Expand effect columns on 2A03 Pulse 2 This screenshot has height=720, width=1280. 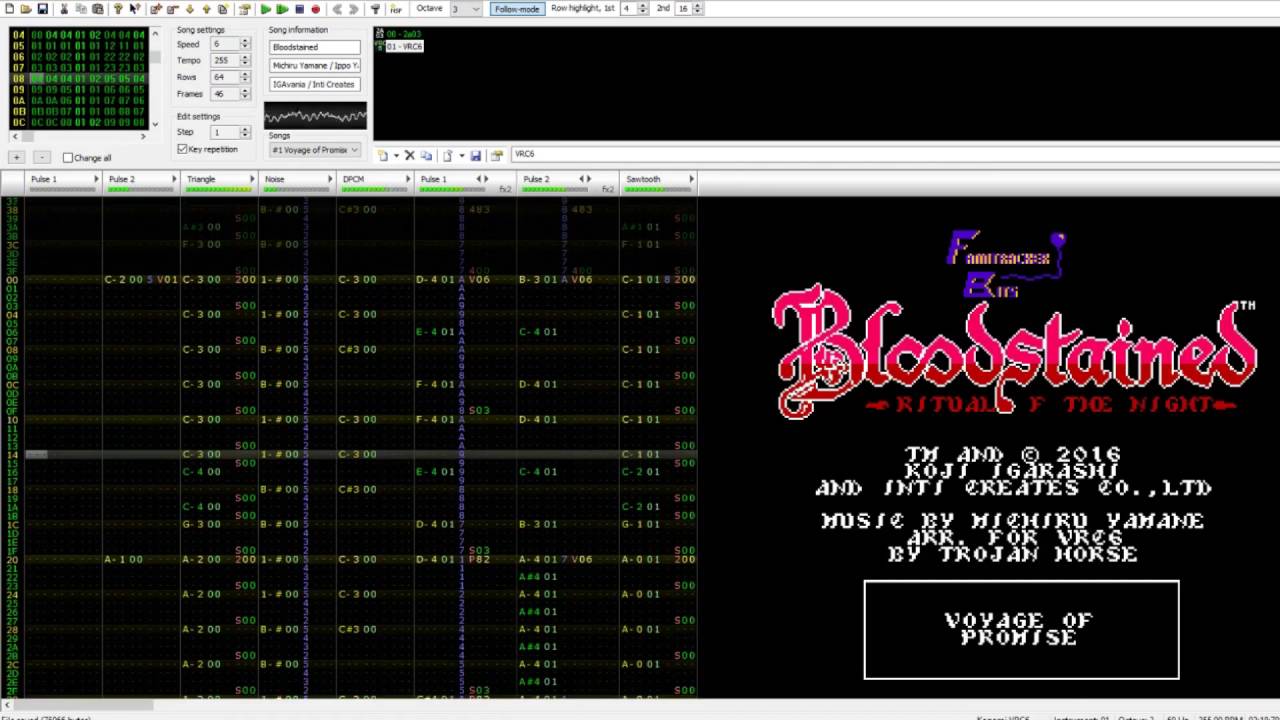[x=175, y=179]
